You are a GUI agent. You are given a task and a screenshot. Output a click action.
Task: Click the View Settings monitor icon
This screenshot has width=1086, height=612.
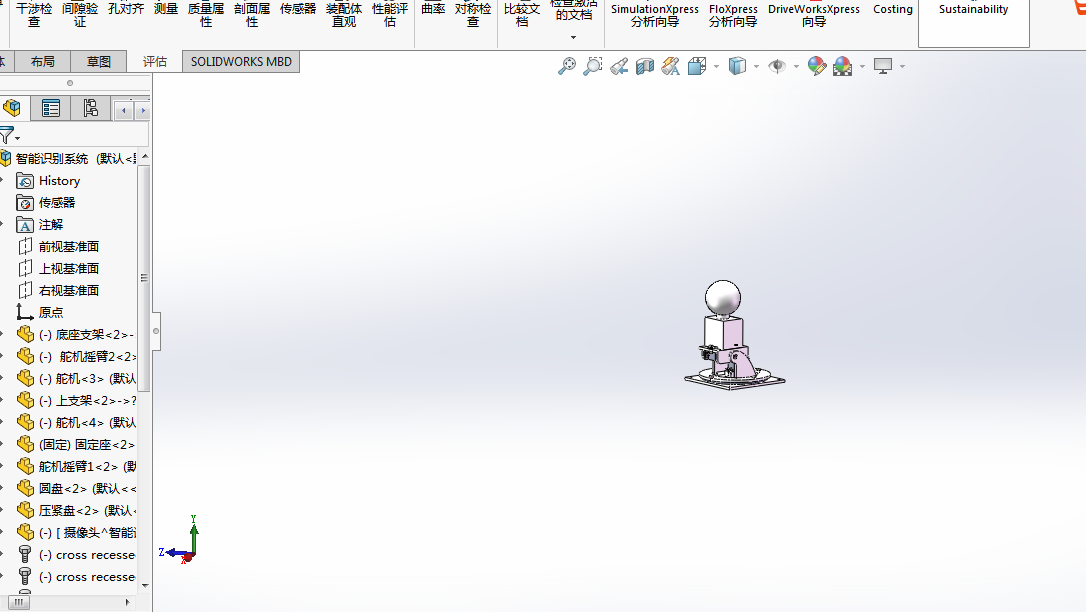tap(883, 66)
